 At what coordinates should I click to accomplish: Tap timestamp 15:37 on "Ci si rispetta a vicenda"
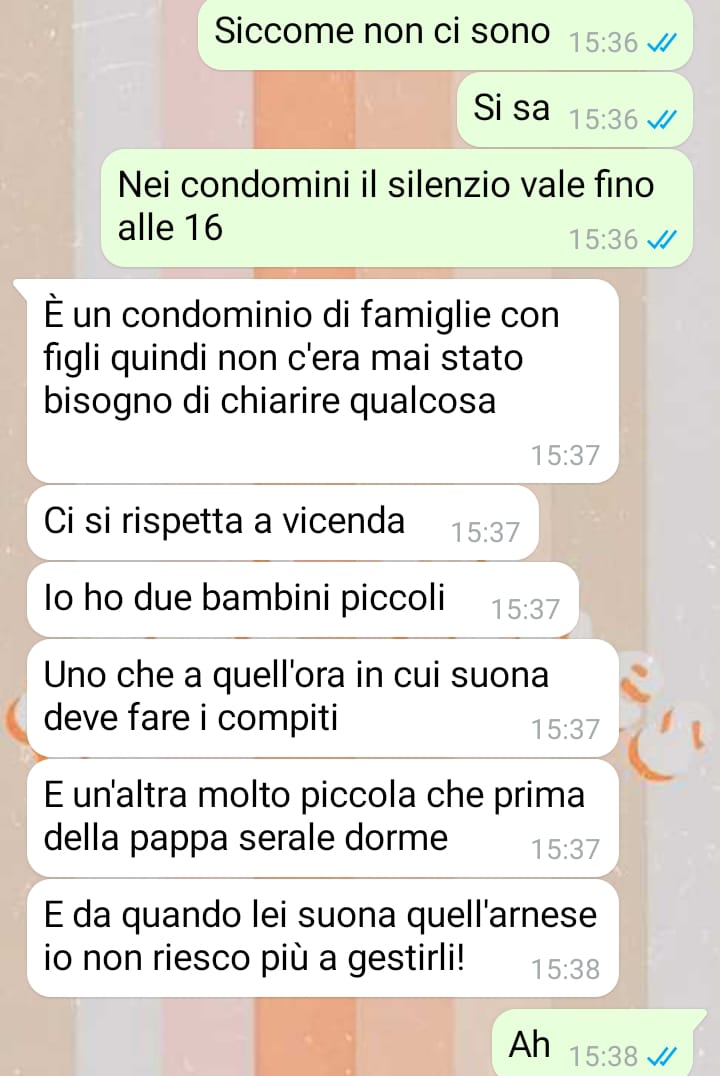[485, 533]
